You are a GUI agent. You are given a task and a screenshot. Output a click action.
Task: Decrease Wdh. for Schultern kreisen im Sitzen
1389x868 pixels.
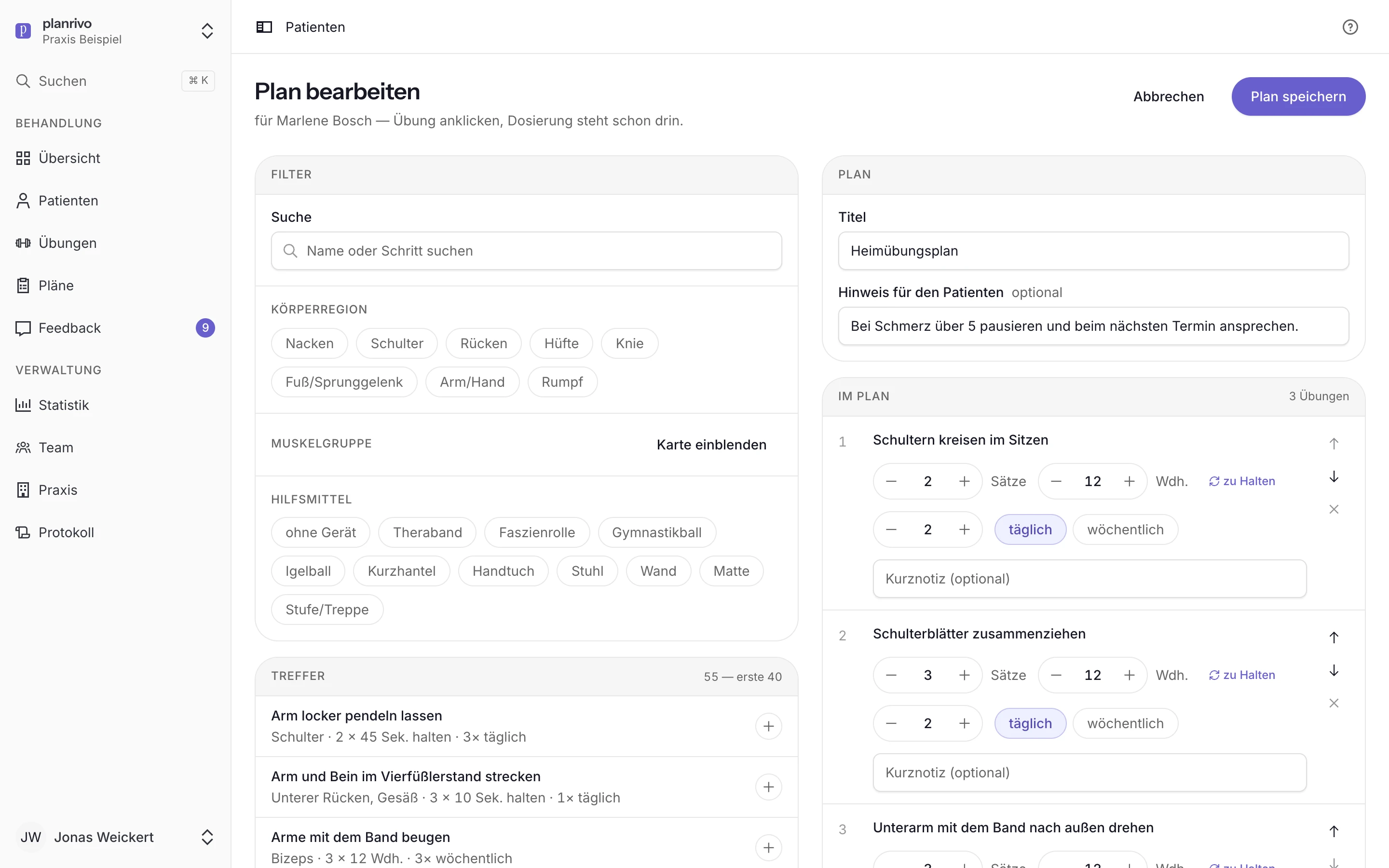point(1056,481)
